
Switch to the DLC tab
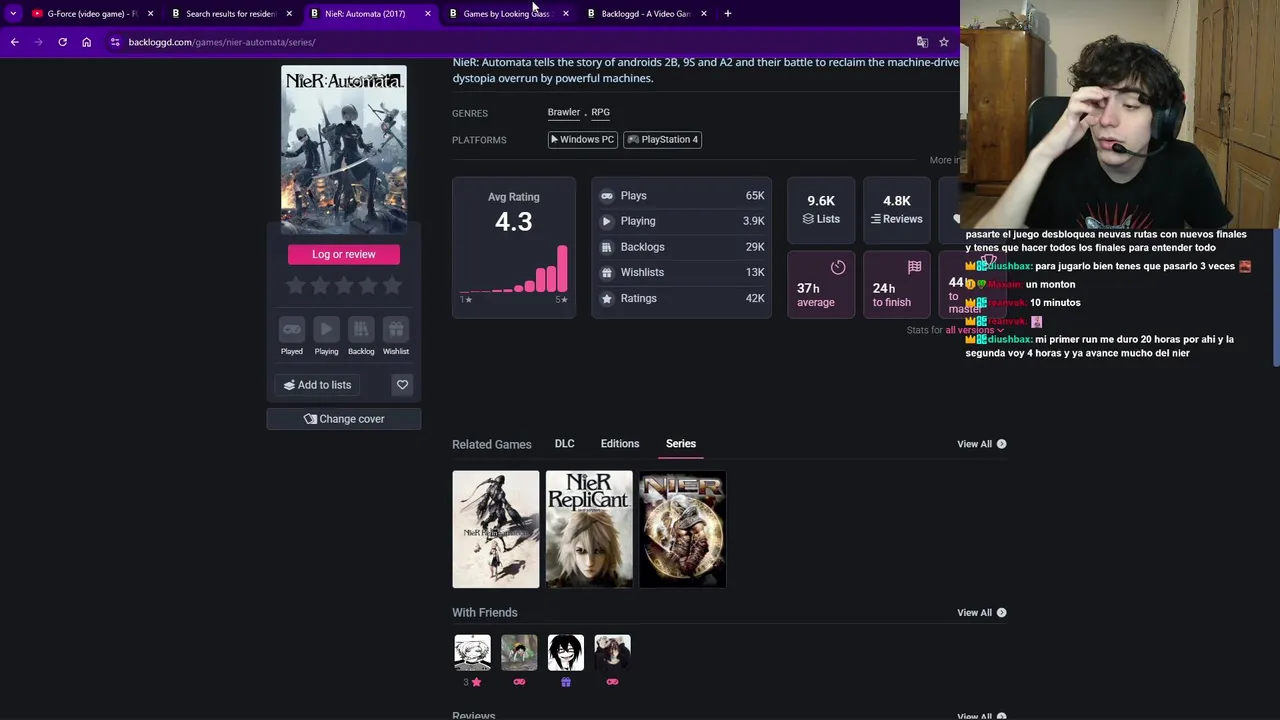click(565, 444)
